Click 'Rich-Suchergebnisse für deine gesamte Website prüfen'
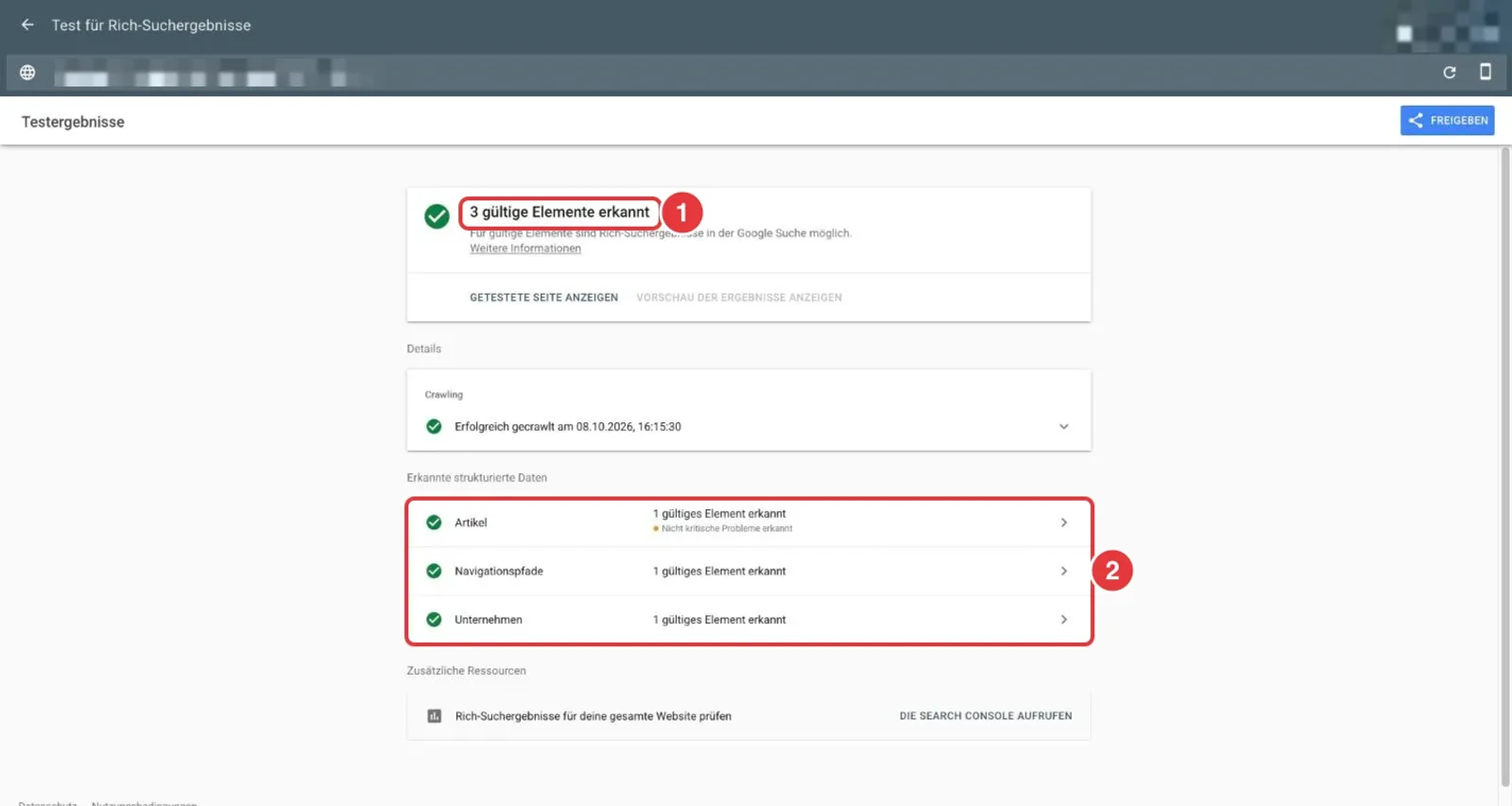1512x806 pixels. click(593, 716)
